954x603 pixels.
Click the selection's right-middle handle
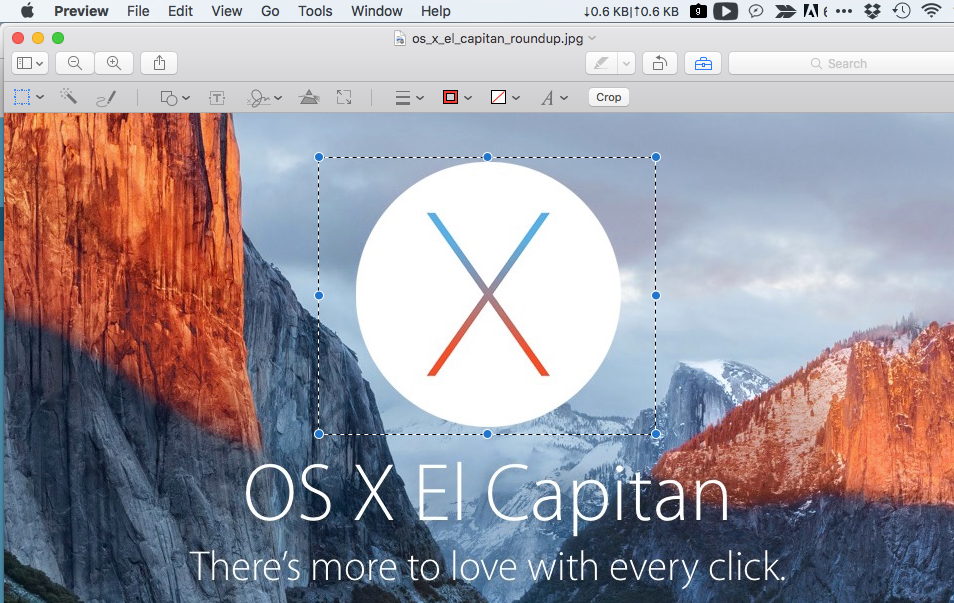pos(656,295)
